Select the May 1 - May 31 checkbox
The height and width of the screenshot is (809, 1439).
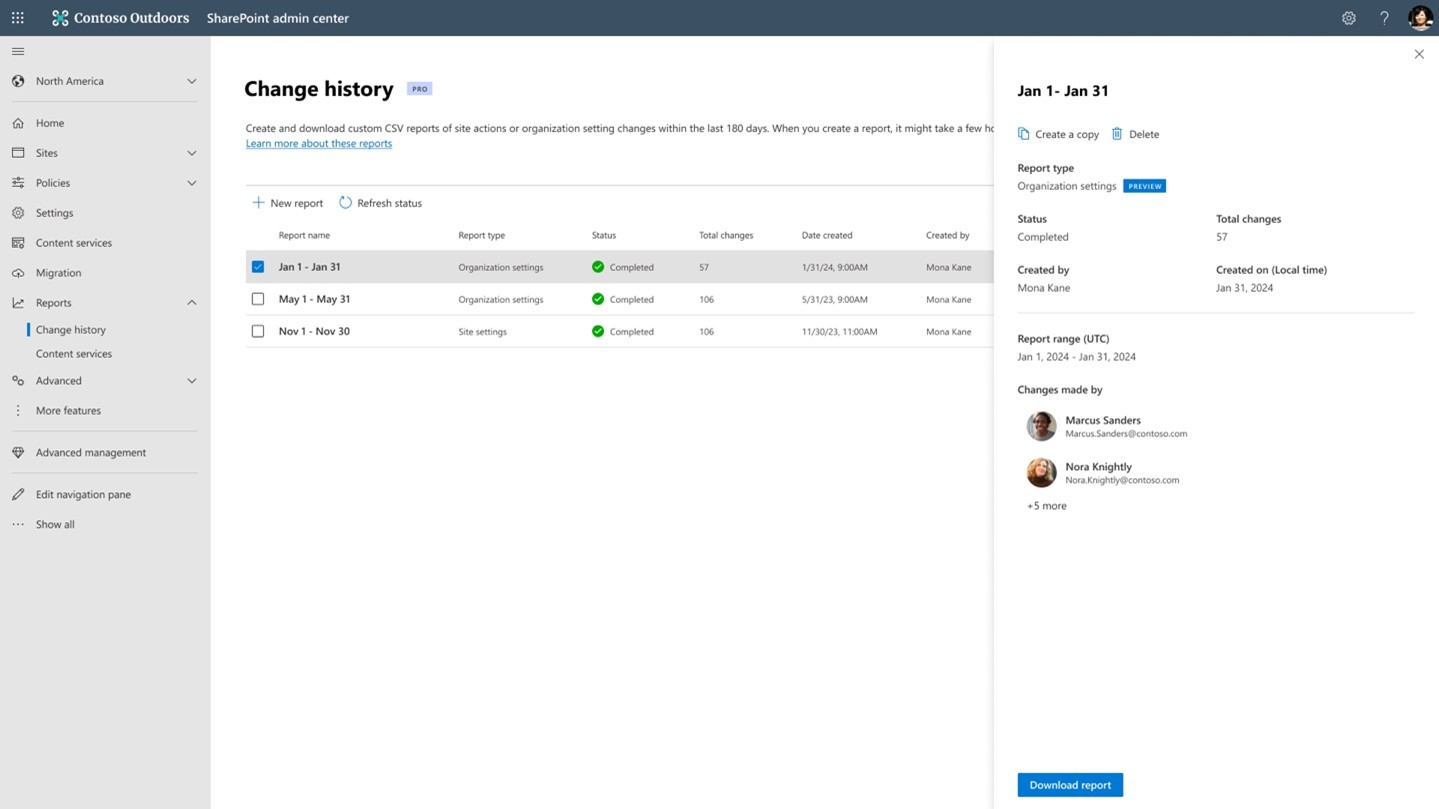pos(258,299)
